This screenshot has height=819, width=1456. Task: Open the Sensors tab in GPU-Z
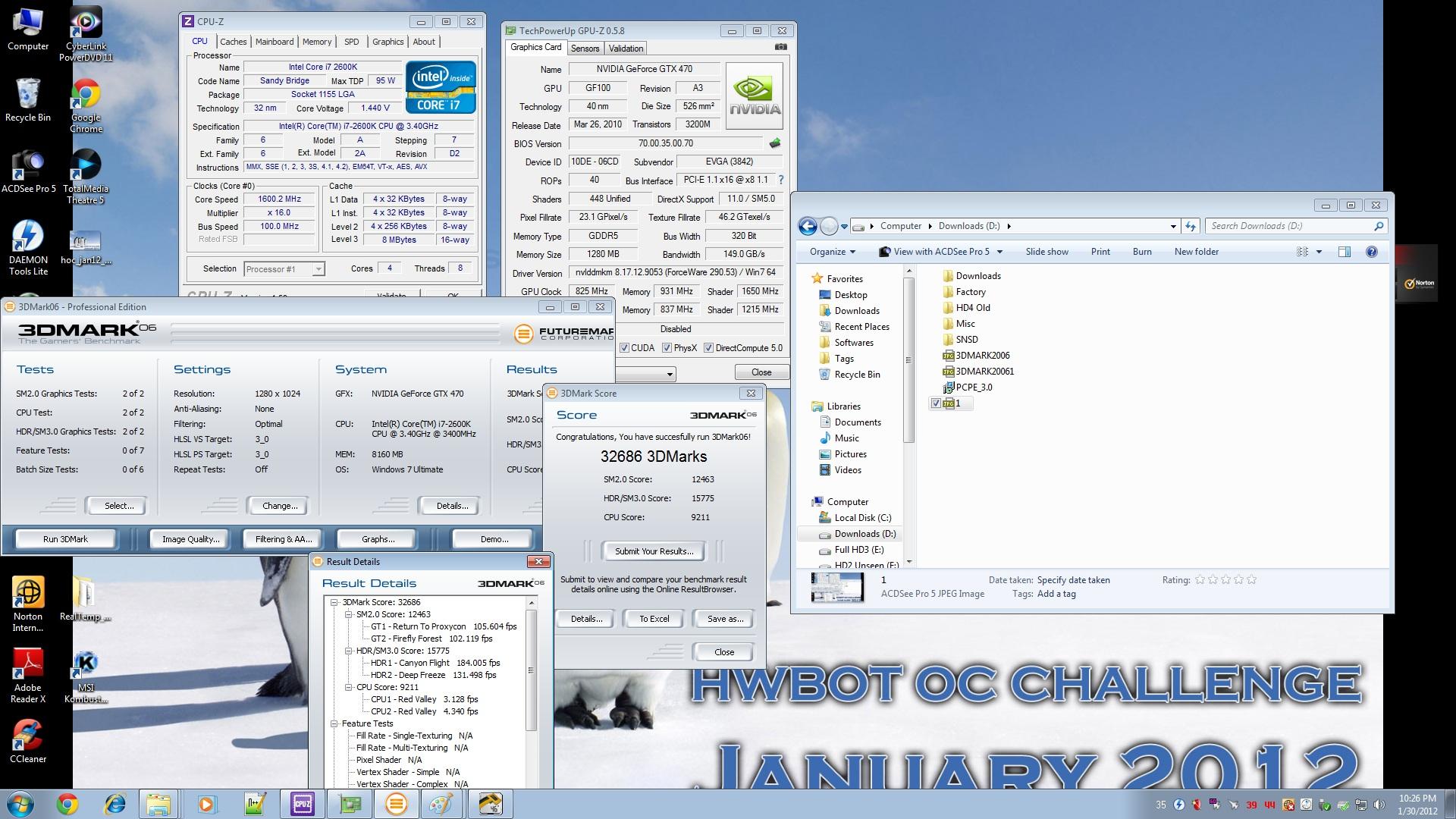tap(585, 49)
